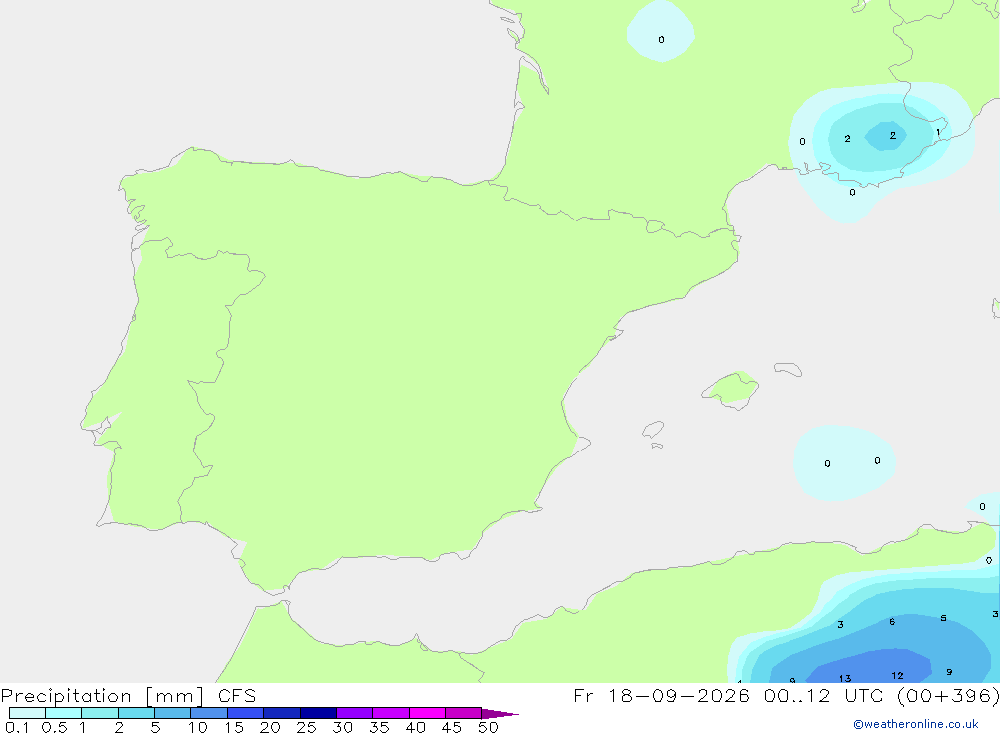Image resolution: width=1000 pixels, height=733 pixels.
Task: Select the 5–10 mm blue legend swatch
Action: click(x=173, y=713)
